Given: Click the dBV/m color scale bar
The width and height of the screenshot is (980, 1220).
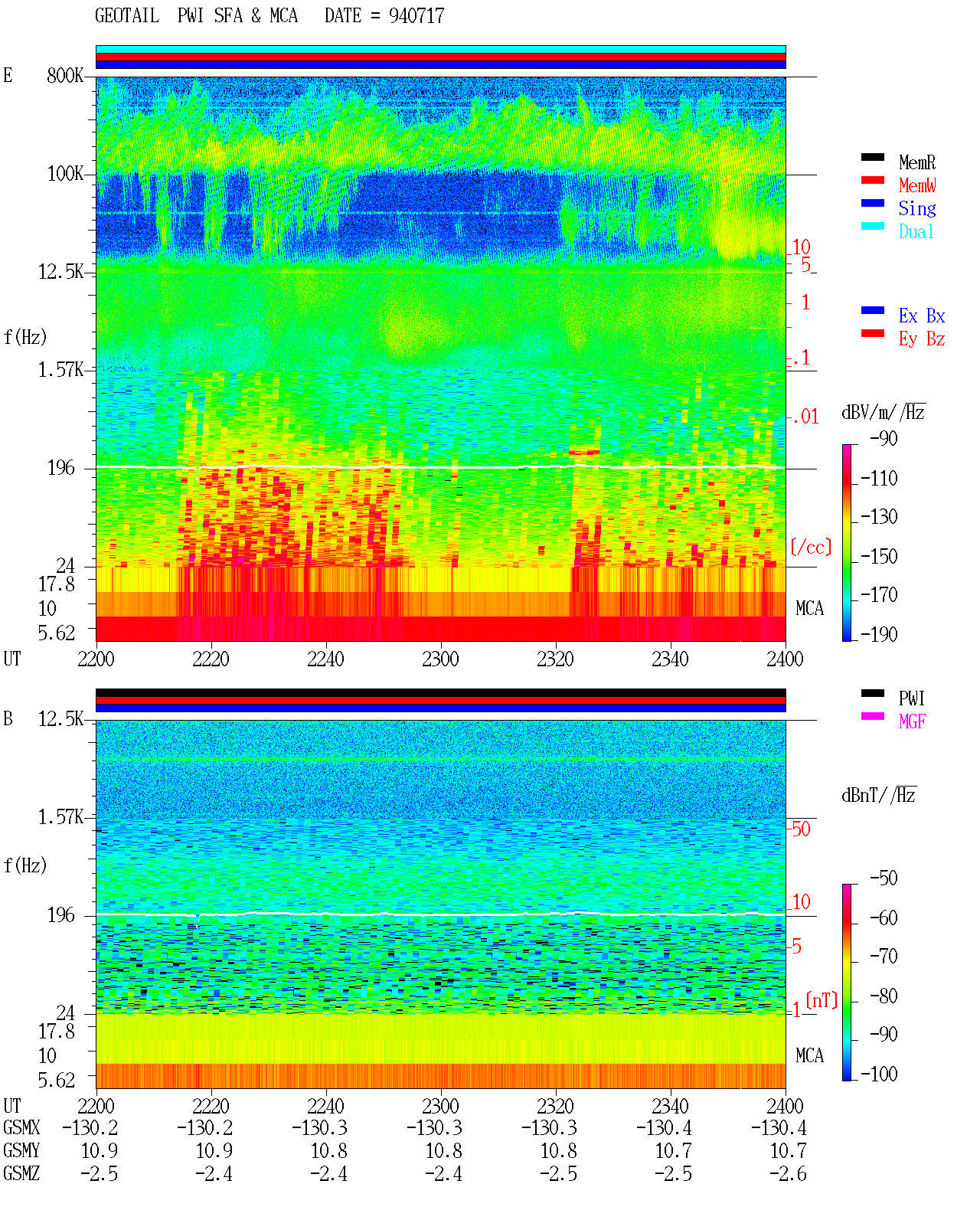Looking at the screenshot, I should pyautogui.click(x=846, y=542).
